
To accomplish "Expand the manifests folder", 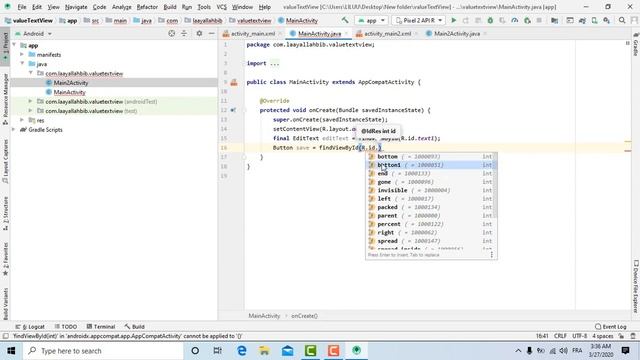I will click(x=22, y=54).
